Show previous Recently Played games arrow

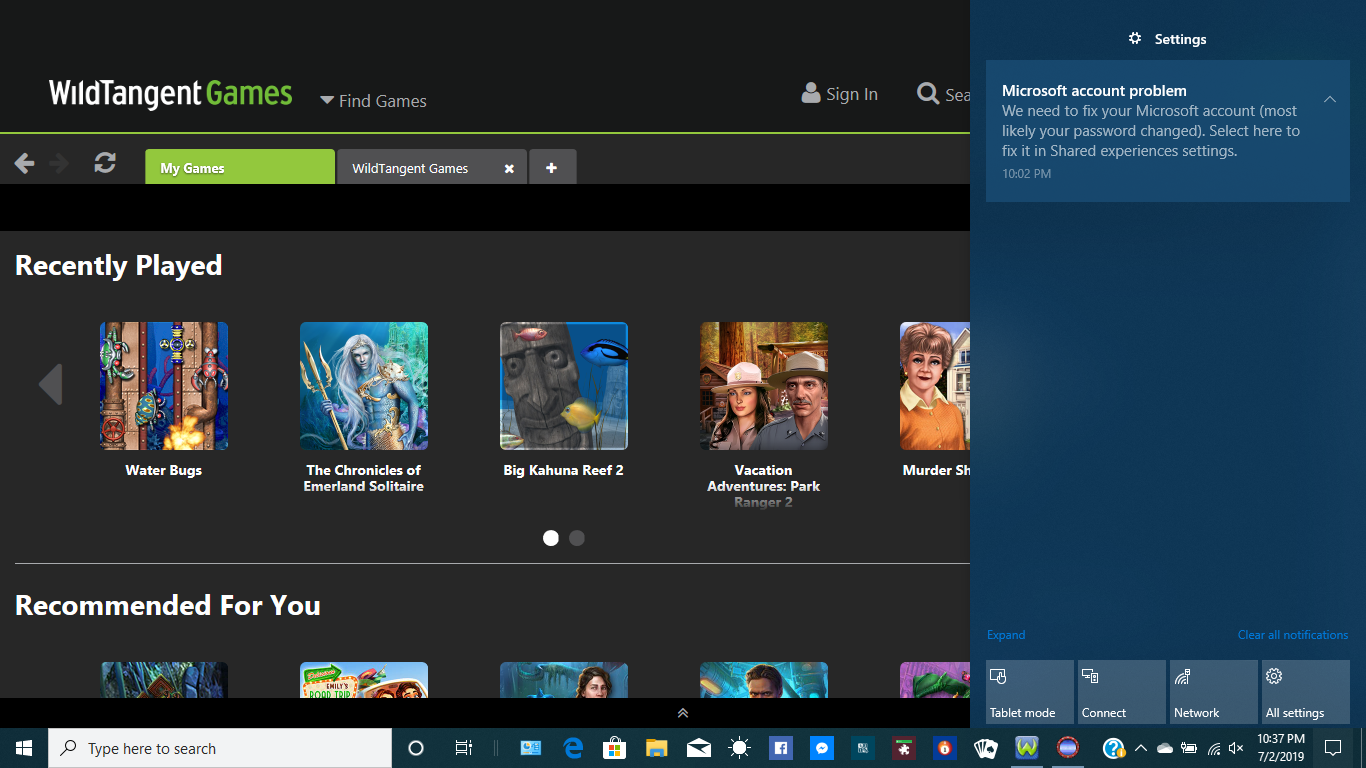50,385
